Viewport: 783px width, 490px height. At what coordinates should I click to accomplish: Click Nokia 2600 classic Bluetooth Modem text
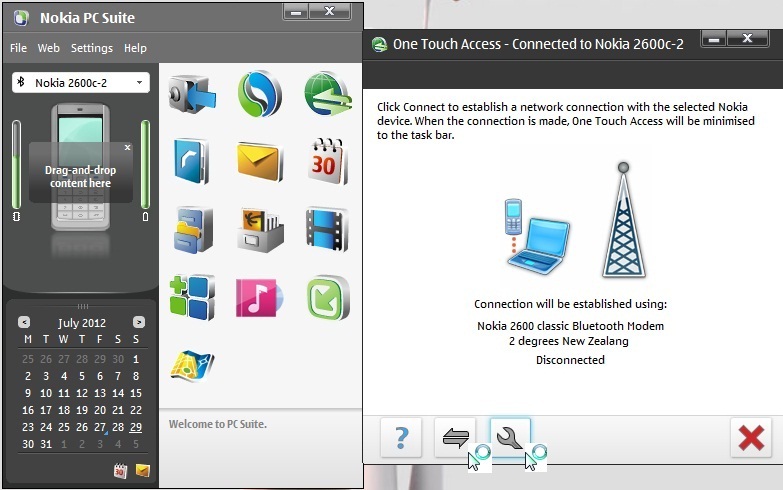pos(570,326)
